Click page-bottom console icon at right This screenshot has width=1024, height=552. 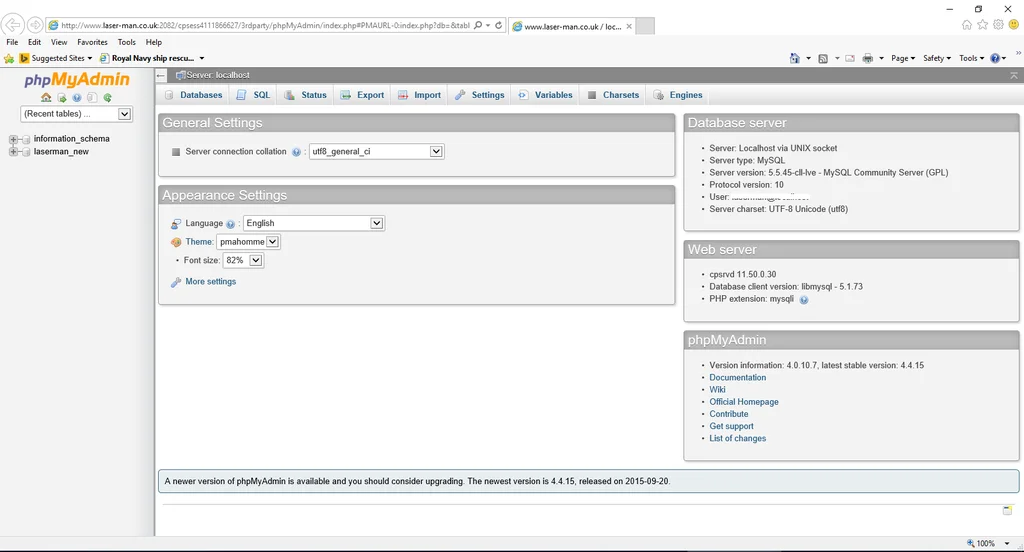point(1007,510)
